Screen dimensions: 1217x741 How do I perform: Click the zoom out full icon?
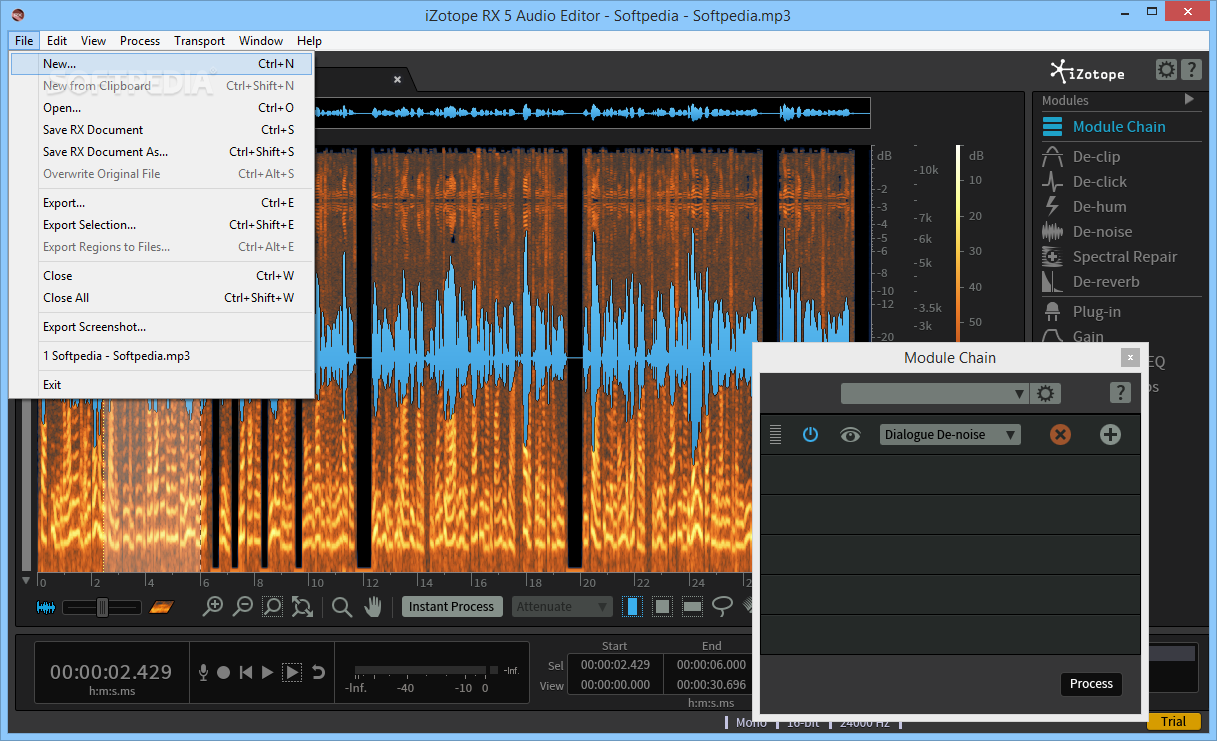coord(302,606)
